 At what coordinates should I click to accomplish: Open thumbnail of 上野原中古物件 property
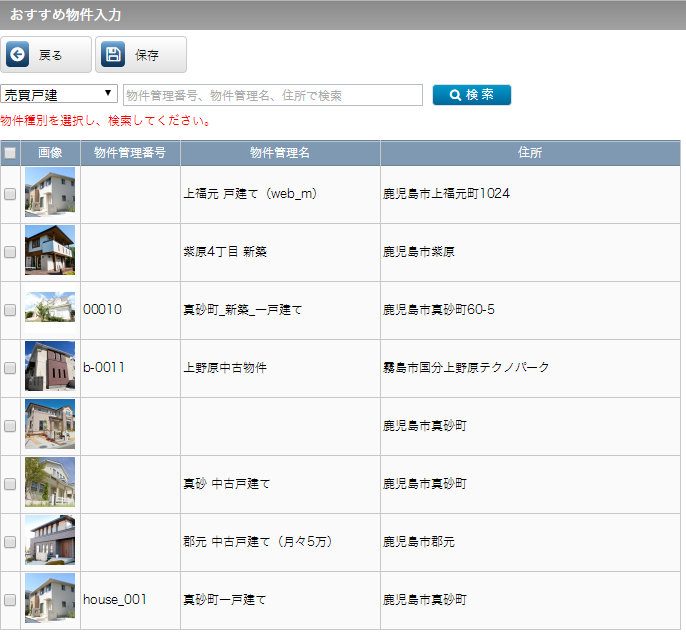(50, 366)
